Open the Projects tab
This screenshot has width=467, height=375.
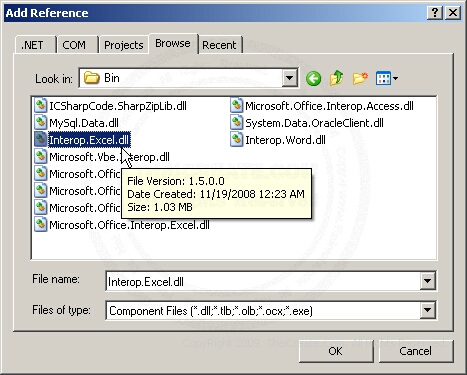pos(124,45)
